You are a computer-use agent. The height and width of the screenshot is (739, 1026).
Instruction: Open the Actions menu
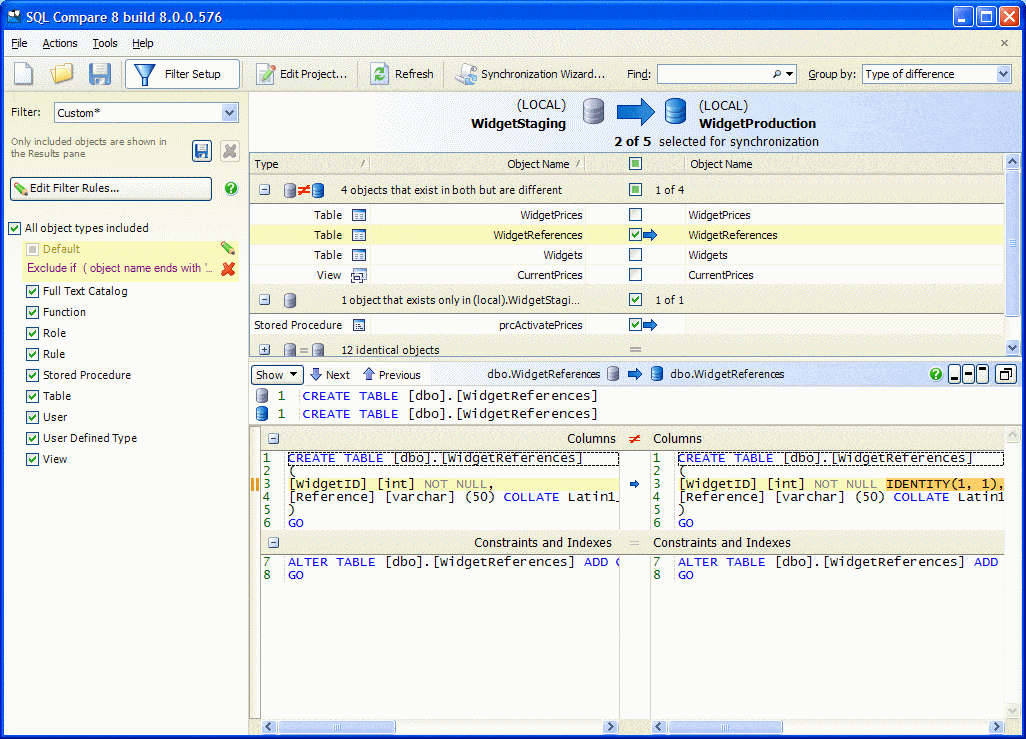tap(60, 43)
